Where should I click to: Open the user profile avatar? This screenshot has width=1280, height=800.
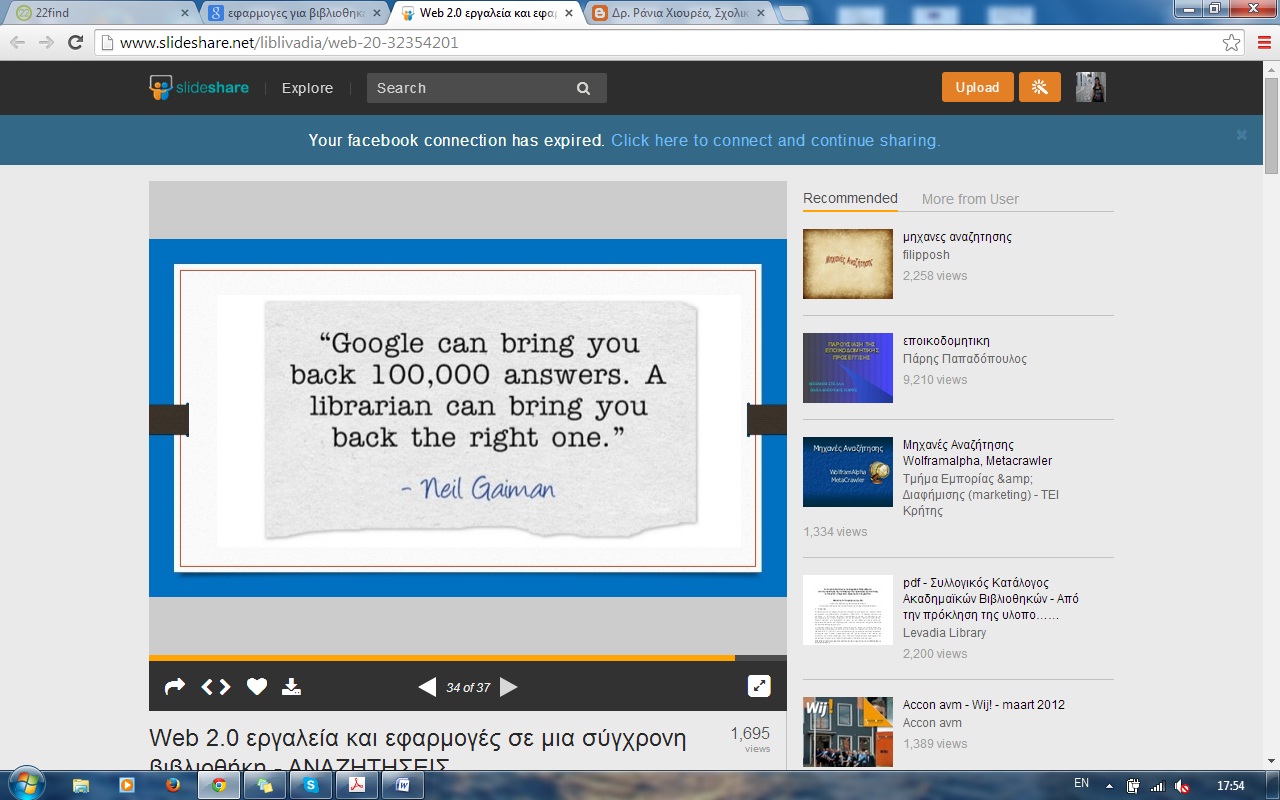[1090, 87]
